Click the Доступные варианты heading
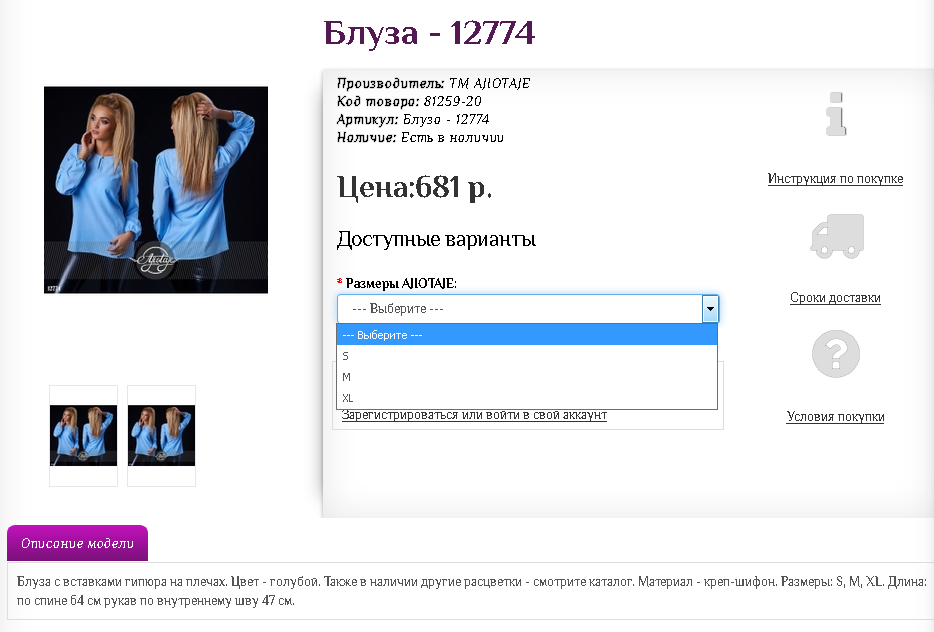Viewport: 934px width, 632px height. [x=436, y=239]
